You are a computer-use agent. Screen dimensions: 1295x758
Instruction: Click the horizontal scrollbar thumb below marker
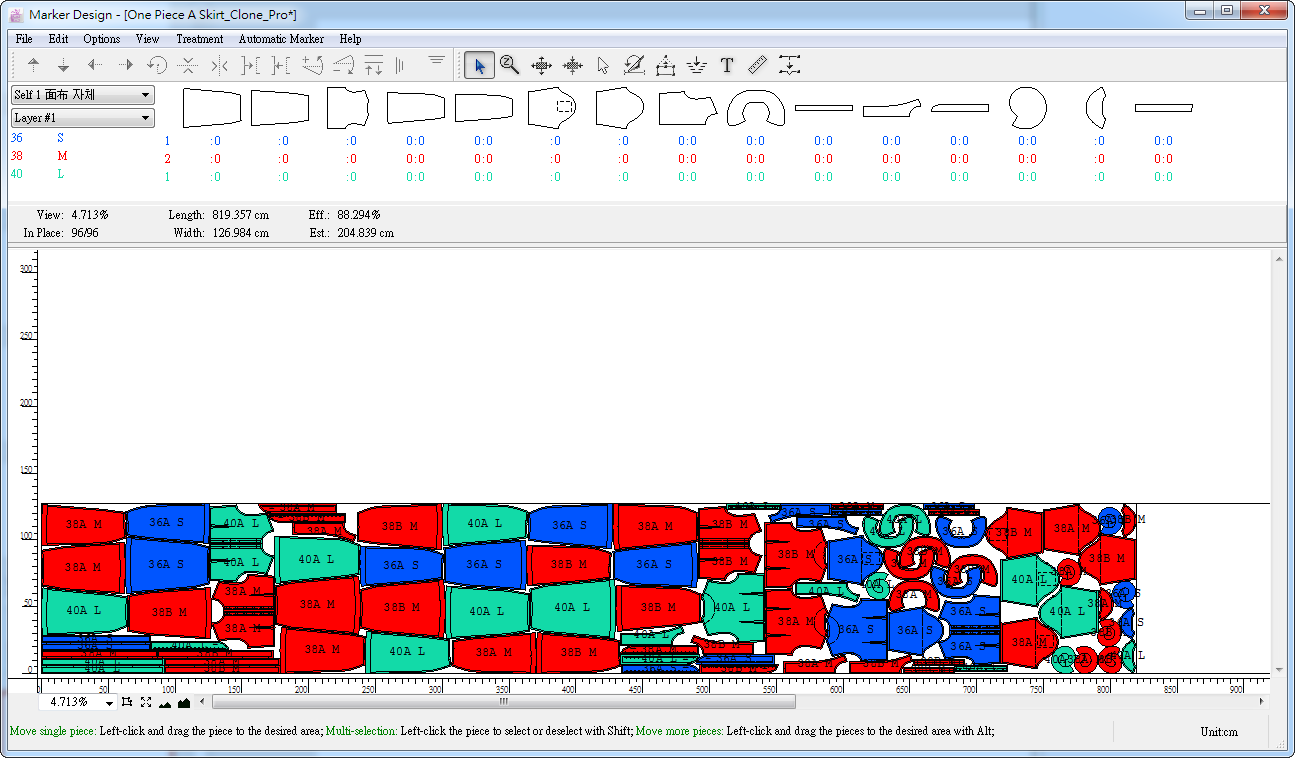coord(503,702)
